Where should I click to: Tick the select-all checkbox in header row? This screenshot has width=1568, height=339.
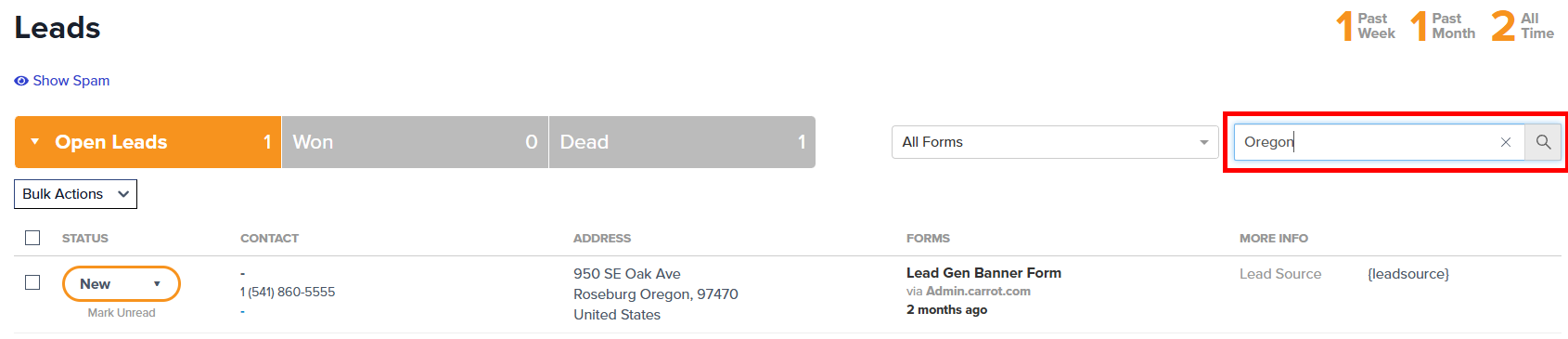coord(32,238)
